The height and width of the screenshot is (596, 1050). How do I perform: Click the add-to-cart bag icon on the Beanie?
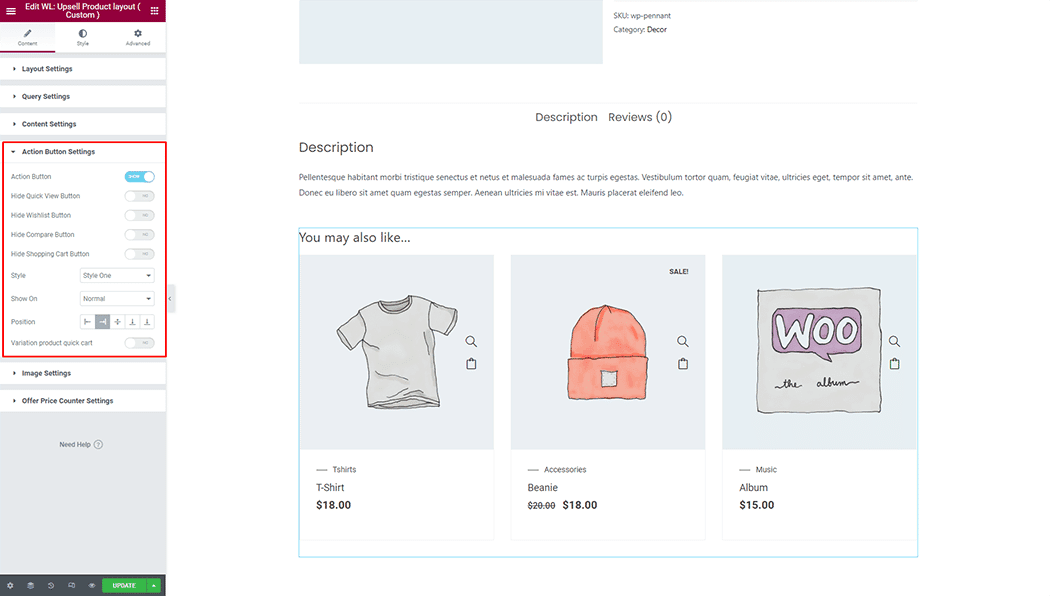tap(683, 363)
